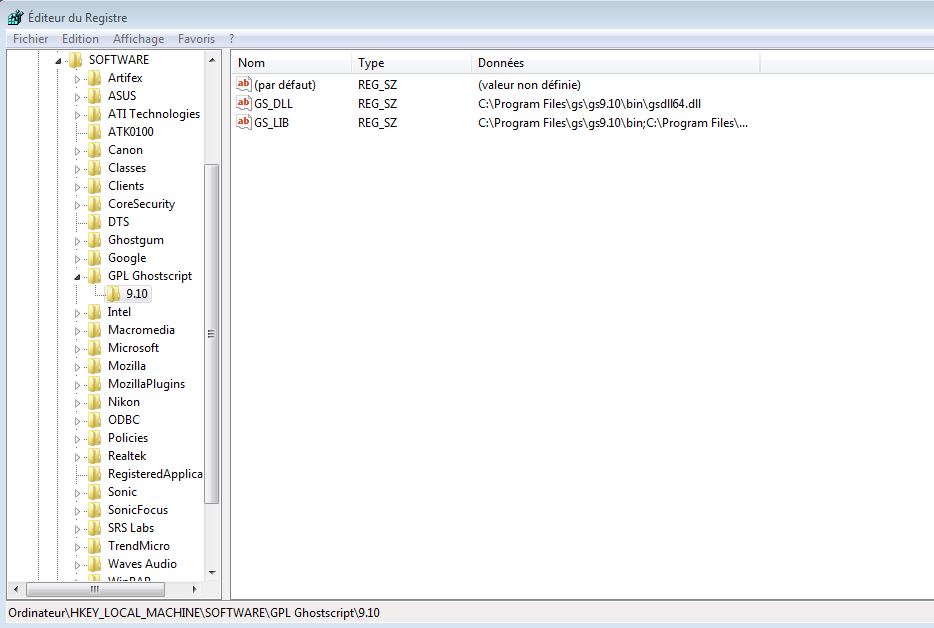Expand the Classes key
This screenshot has height=628, width=934.
pyautogui.click(x=77, y=169)
